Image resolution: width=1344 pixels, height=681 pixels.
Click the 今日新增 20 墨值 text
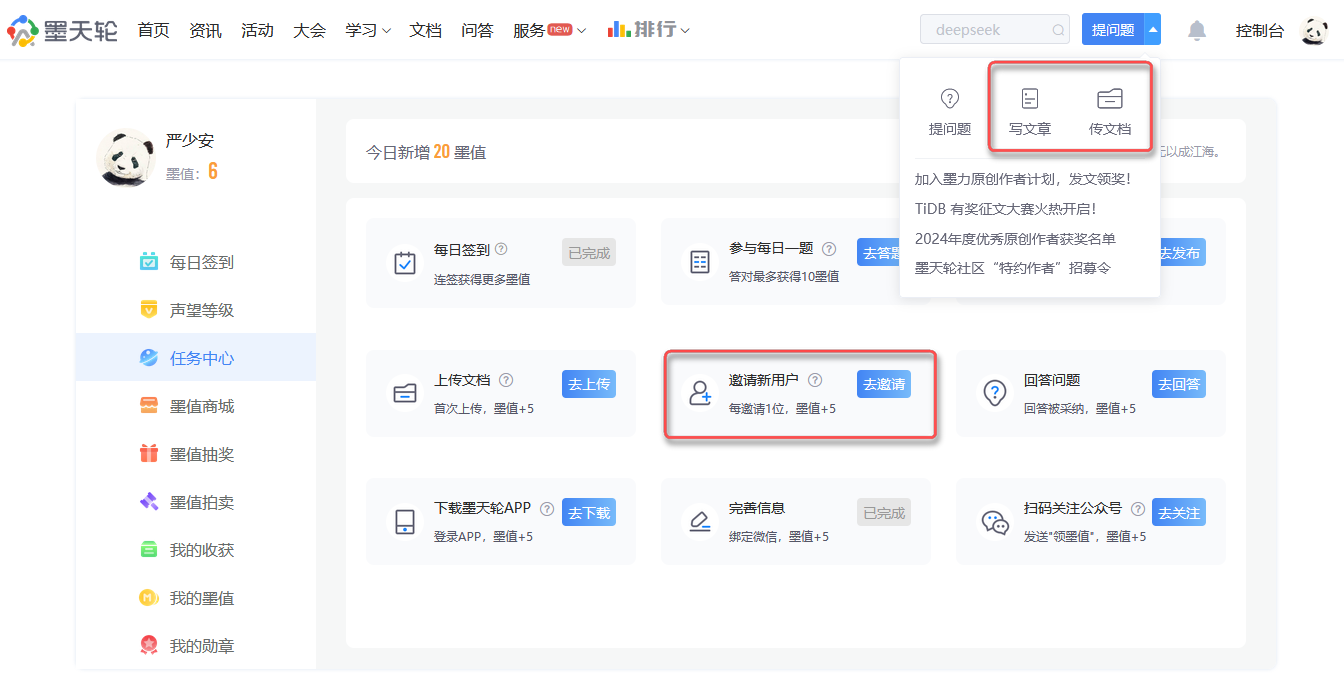point(426,152)
